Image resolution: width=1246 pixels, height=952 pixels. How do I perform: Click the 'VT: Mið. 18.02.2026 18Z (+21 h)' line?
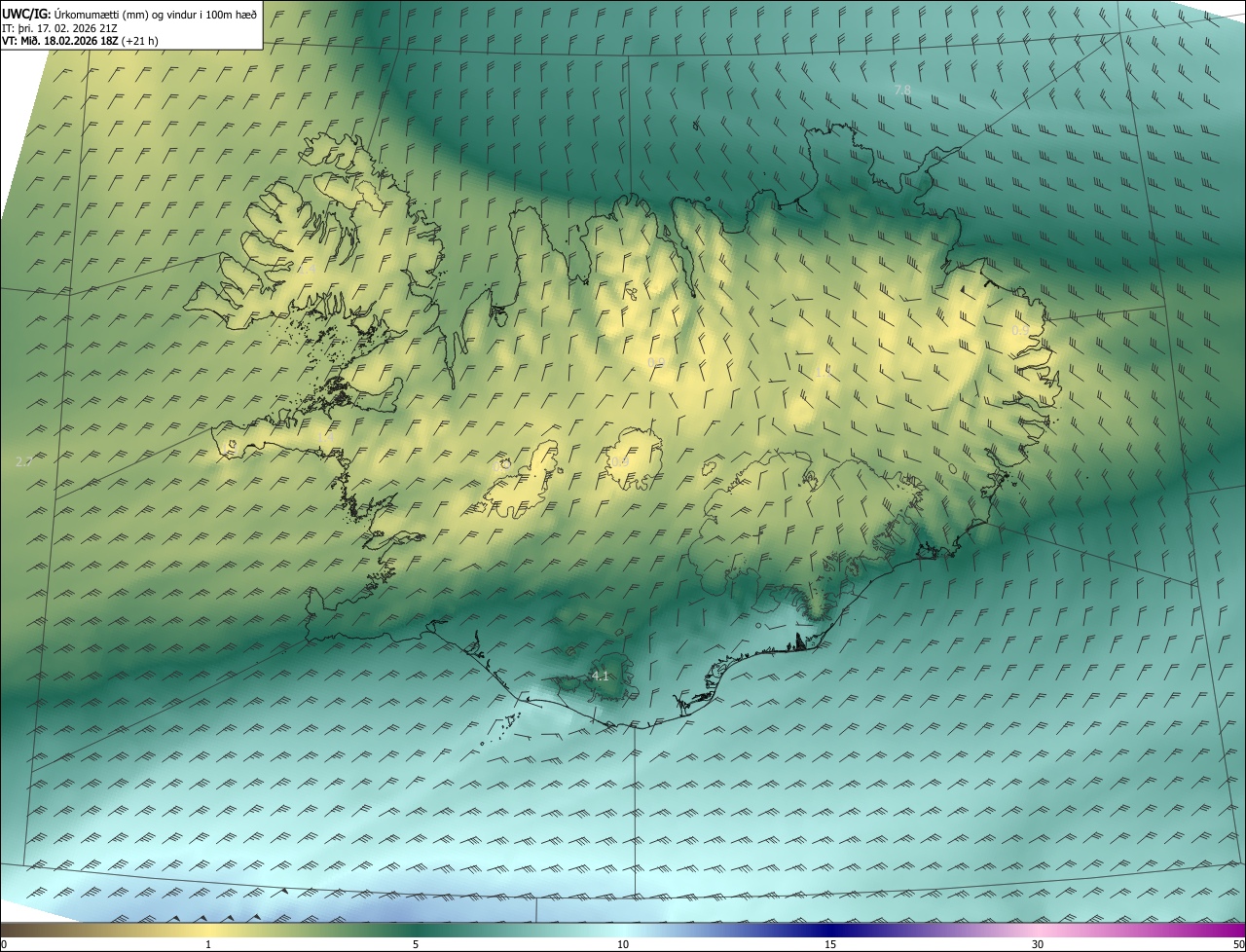80,41
